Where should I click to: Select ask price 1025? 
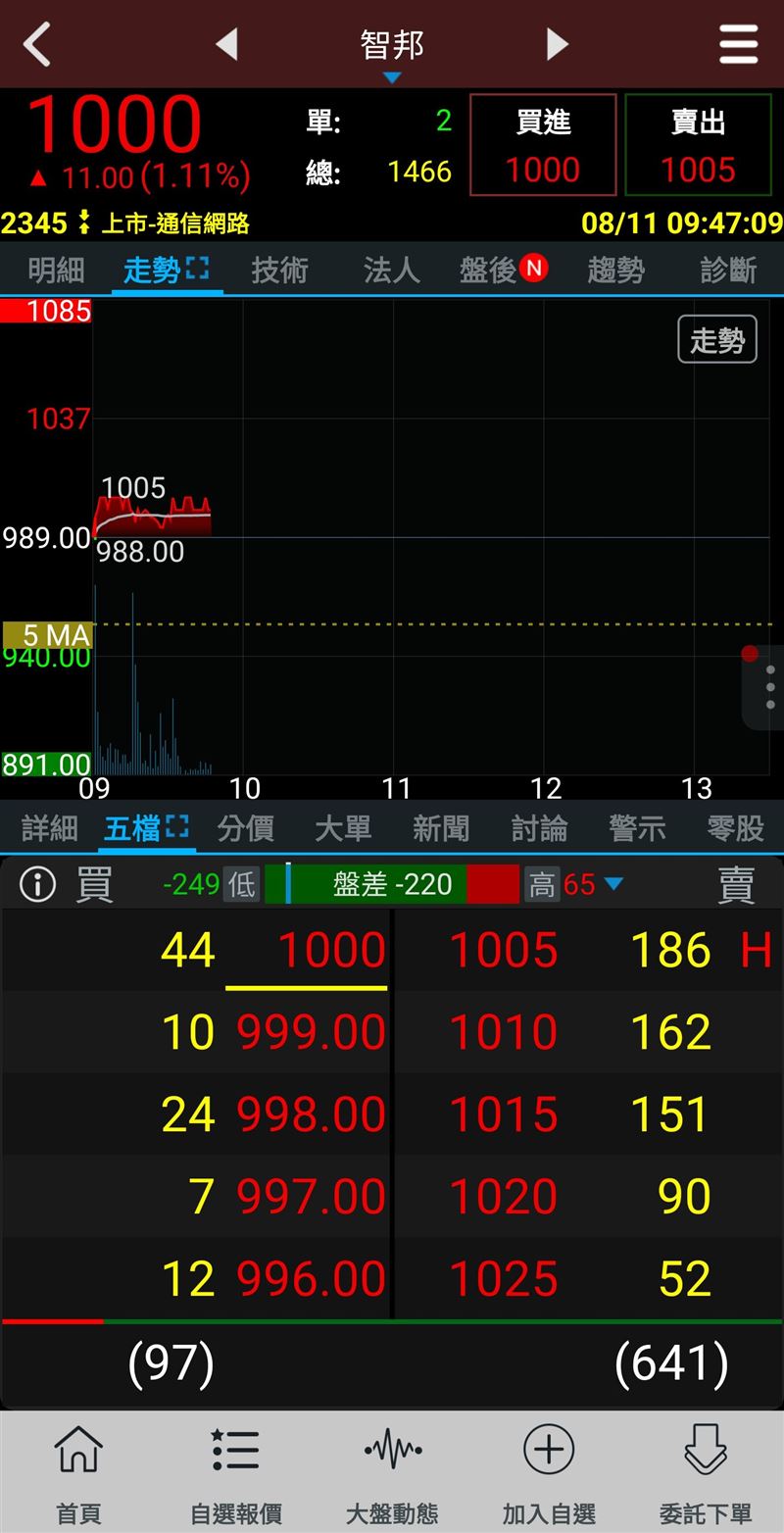click(504, 1280)
